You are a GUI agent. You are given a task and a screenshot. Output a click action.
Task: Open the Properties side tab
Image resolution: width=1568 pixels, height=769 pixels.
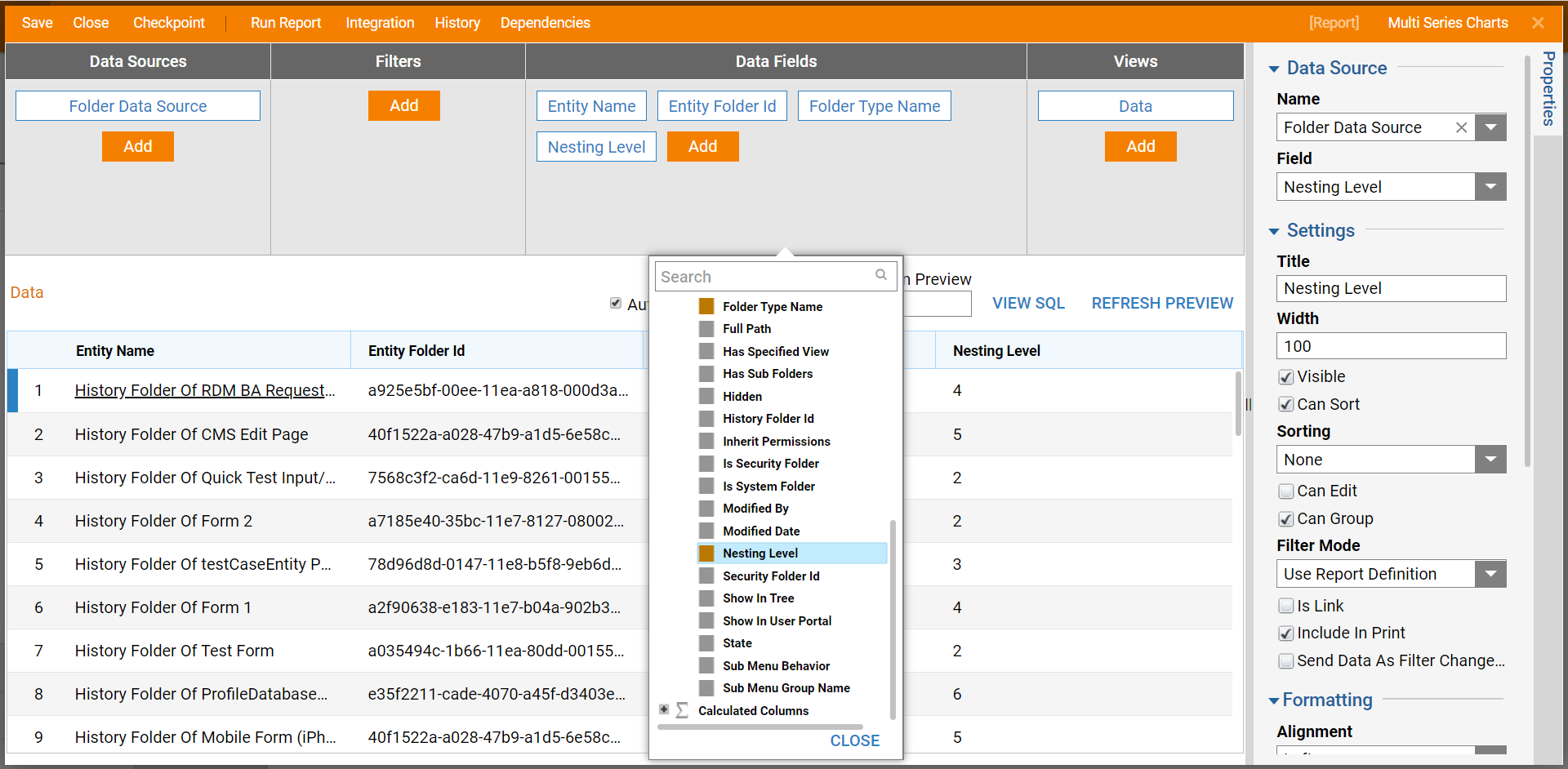point(1548,89)
